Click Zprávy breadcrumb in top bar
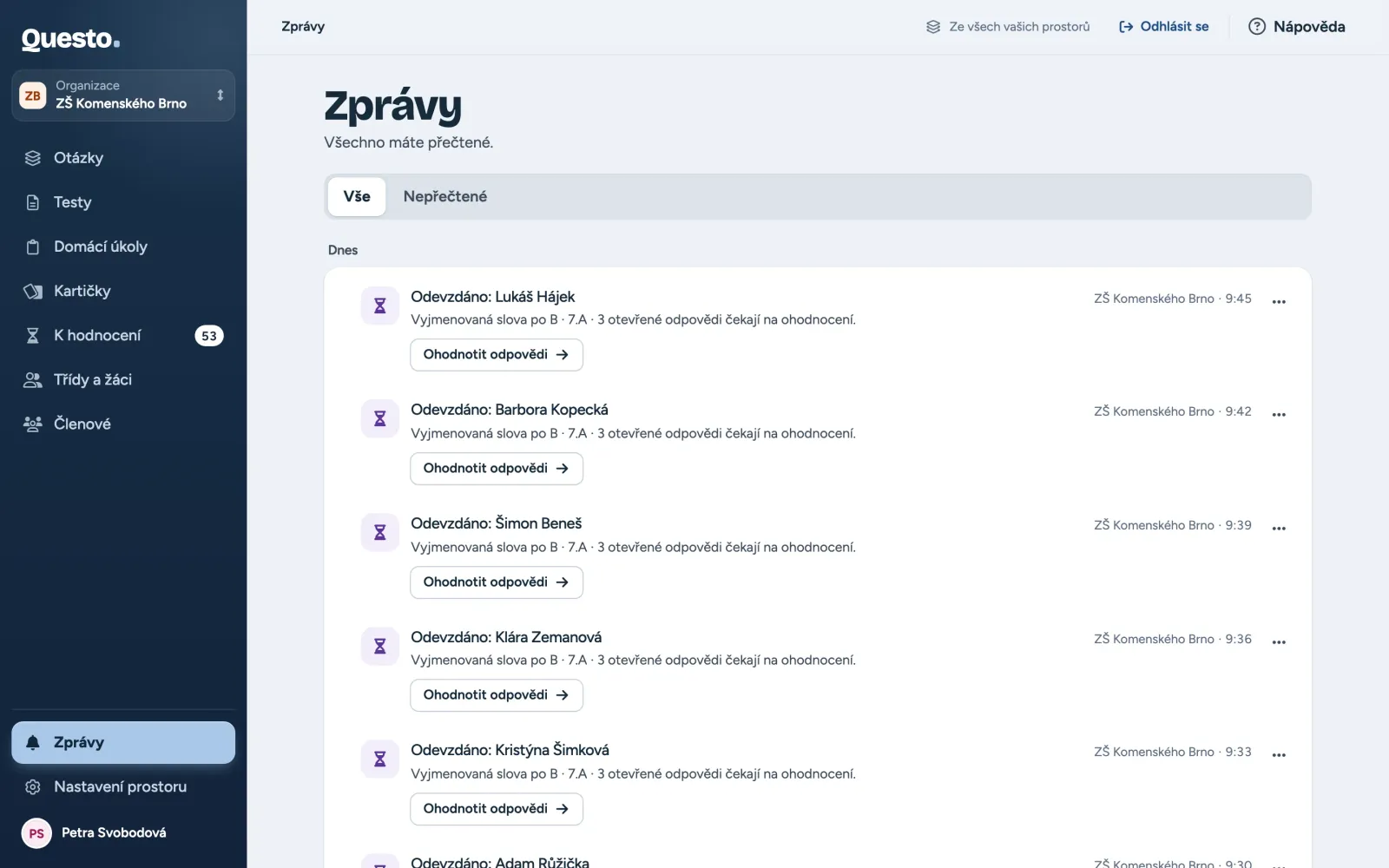The image size is (1389, 868). coord(303,27)
